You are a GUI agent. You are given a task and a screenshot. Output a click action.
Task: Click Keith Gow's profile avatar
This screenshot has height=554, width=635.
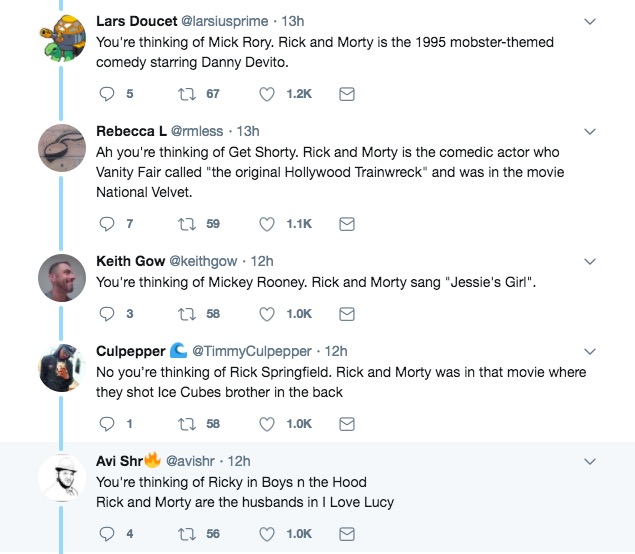click(60, 279)
